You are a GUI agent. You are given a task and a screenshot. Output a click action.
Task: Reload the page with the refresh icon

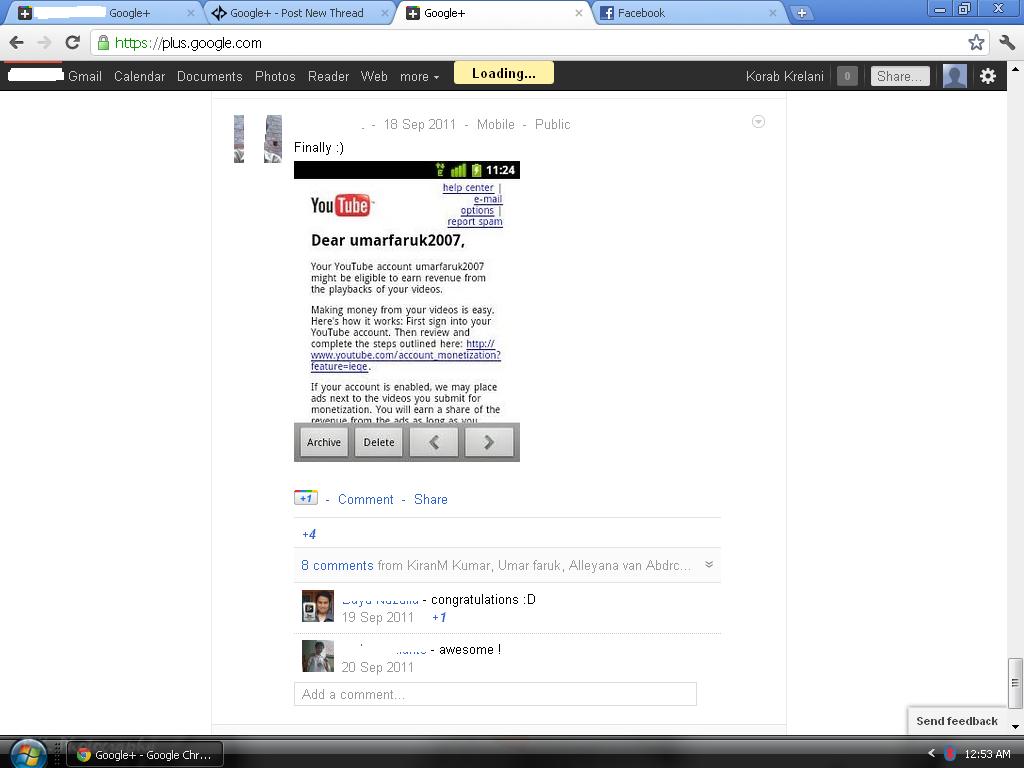click(x=72, y=43)
